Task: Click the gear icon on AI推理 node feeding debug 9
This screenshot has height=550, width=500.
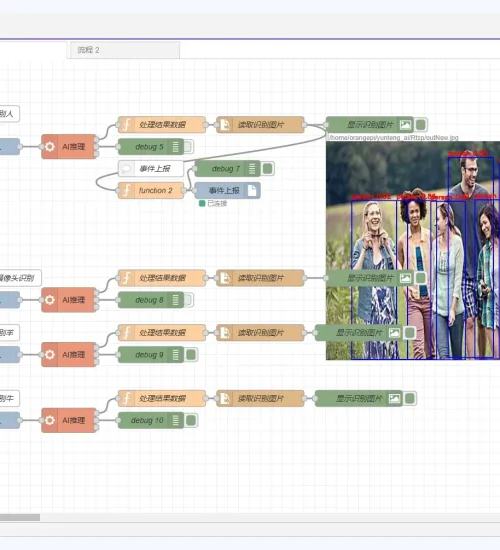Action: 50,355
